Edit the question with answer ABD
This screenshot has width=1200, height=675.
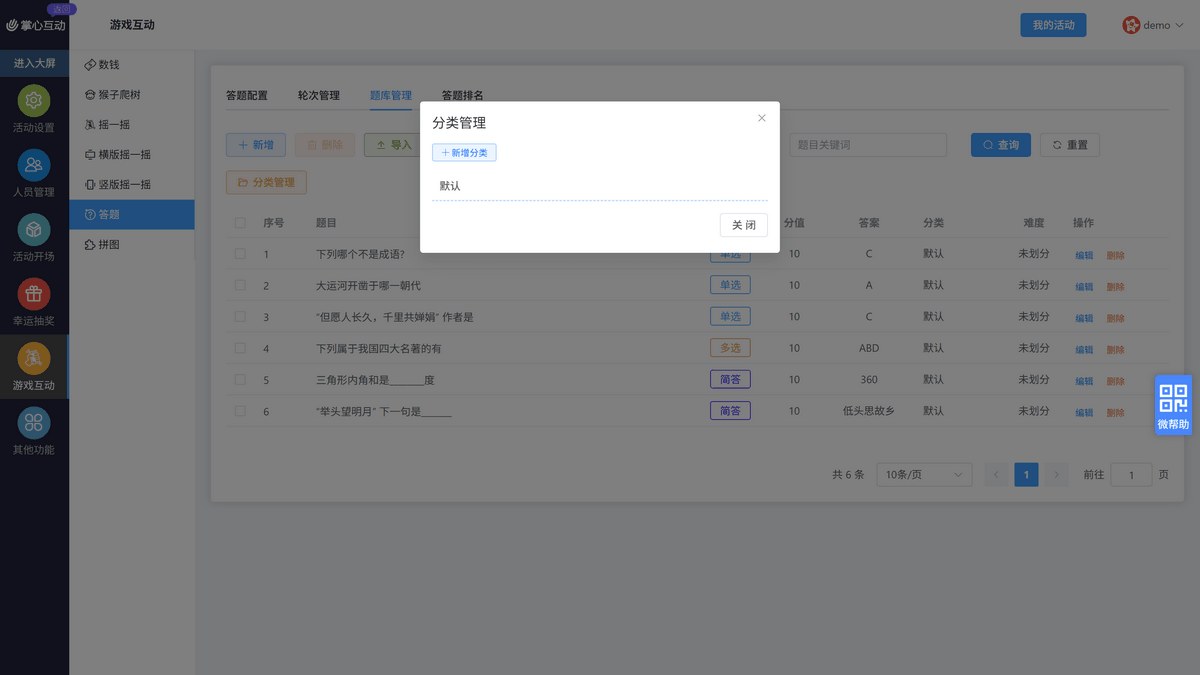point(1084,349)
